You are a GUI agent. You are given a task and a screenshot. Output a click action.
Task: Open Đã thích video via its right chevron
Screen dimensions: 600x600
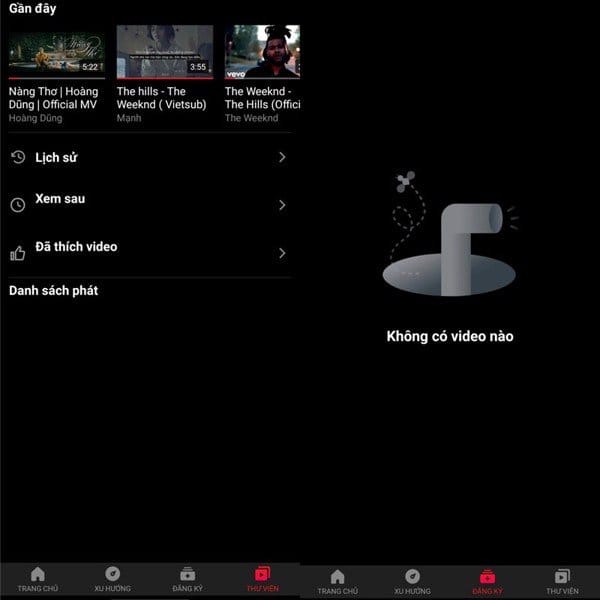[x=282, y=253]
